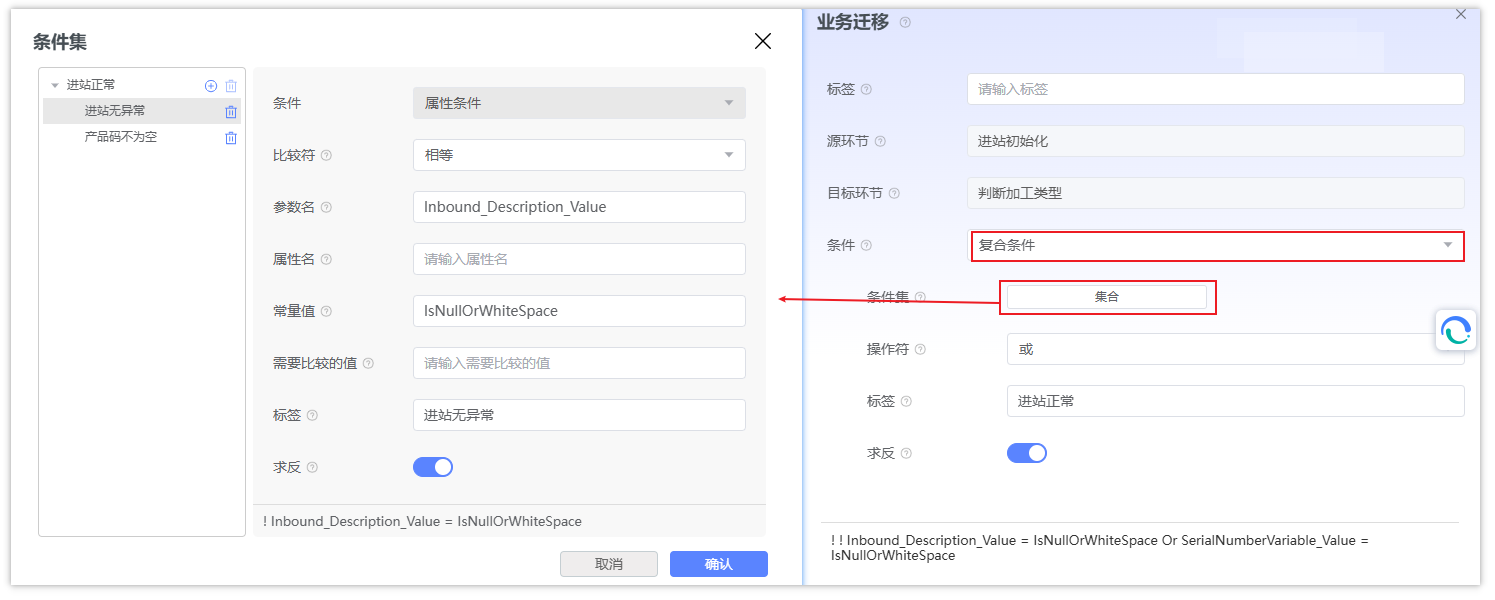Delete the 进站无异常 condition via trash icon
Image resolution: width=1495 pixels, height=600 pixels.
coord(231,112)
